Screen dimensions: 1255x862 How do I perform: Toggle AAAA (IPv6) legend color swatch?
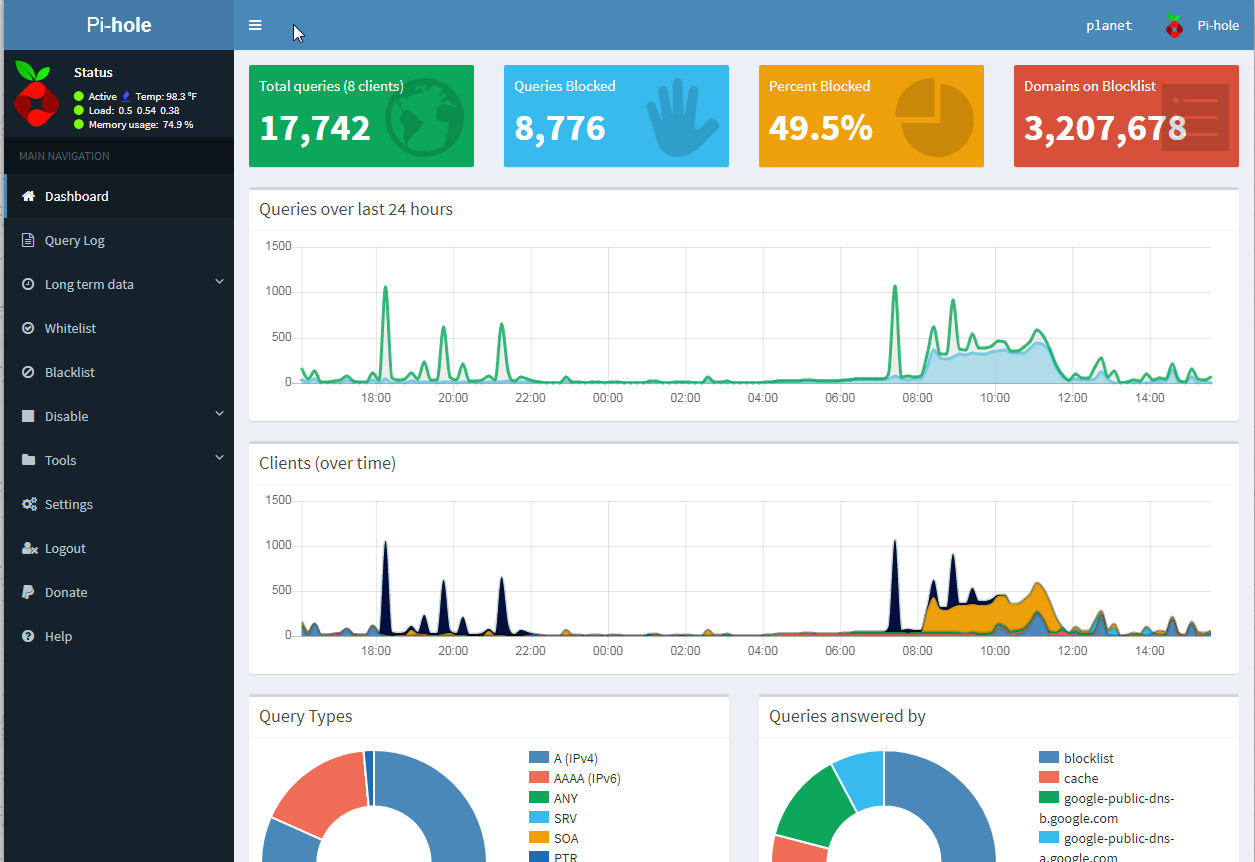point(539,778)
